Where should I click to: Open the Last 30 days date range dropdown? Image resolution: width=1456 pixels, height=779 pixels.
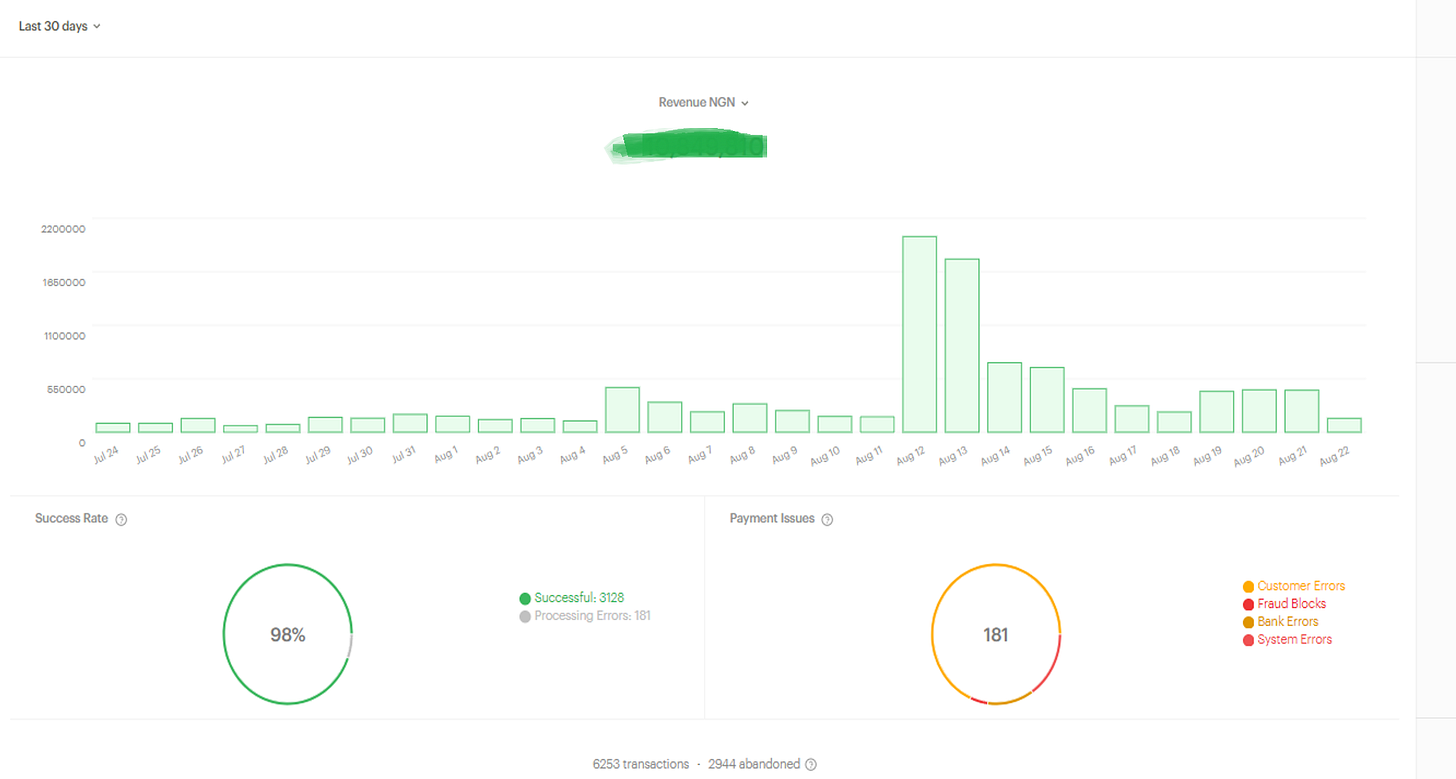tap(60, 26)
